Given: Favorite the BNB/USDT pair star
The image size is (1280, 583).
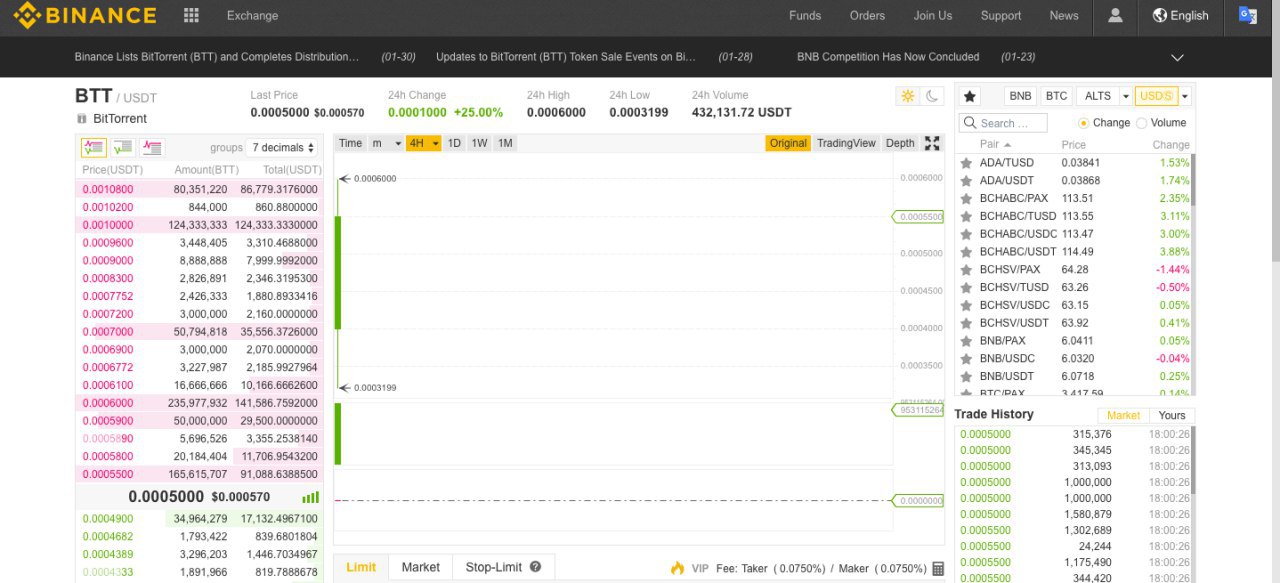Looking at the screenshot, I should pyautogui.click(x=966, y=377).
